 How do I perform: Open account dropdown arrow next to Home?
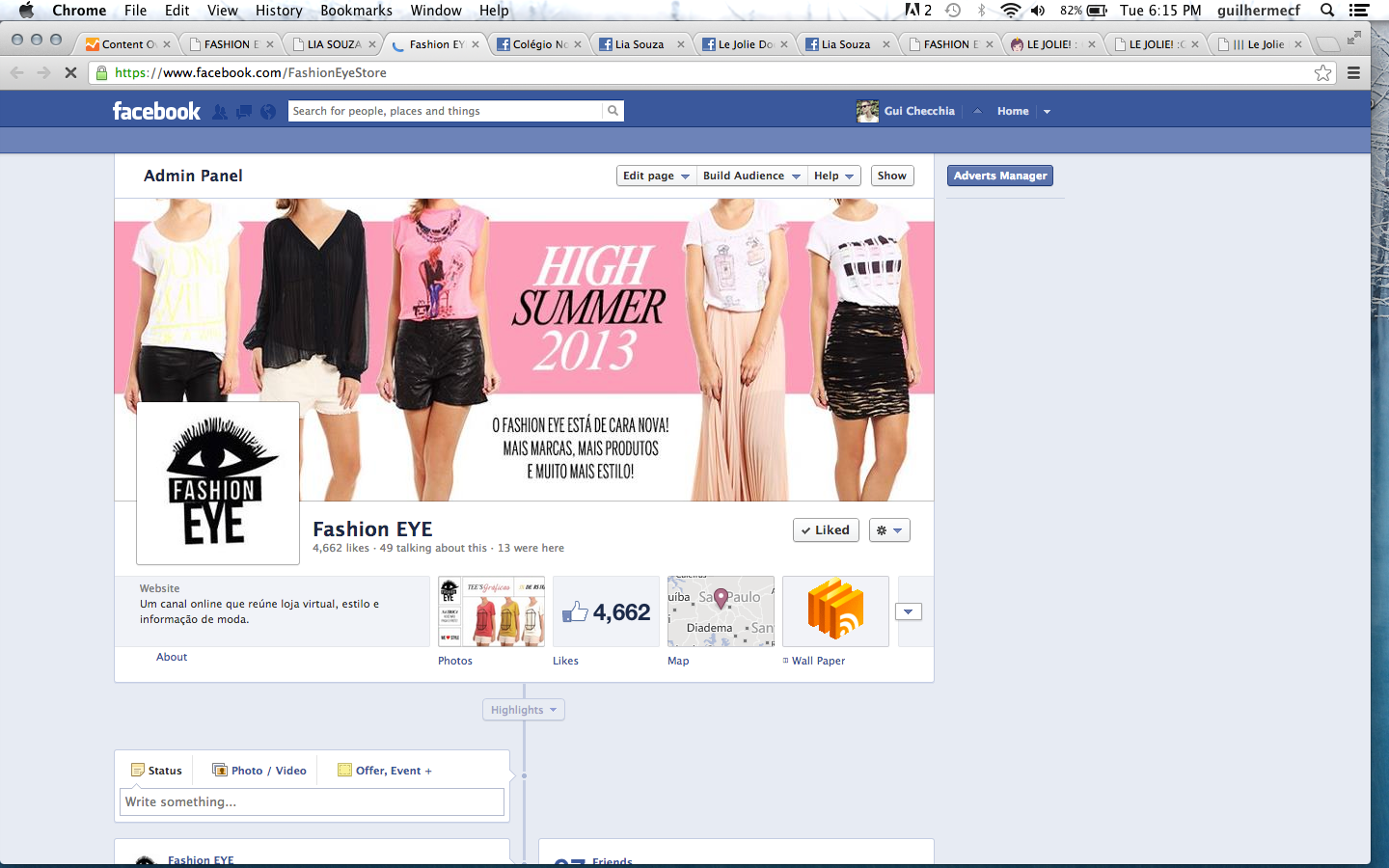coord(1047,112)
